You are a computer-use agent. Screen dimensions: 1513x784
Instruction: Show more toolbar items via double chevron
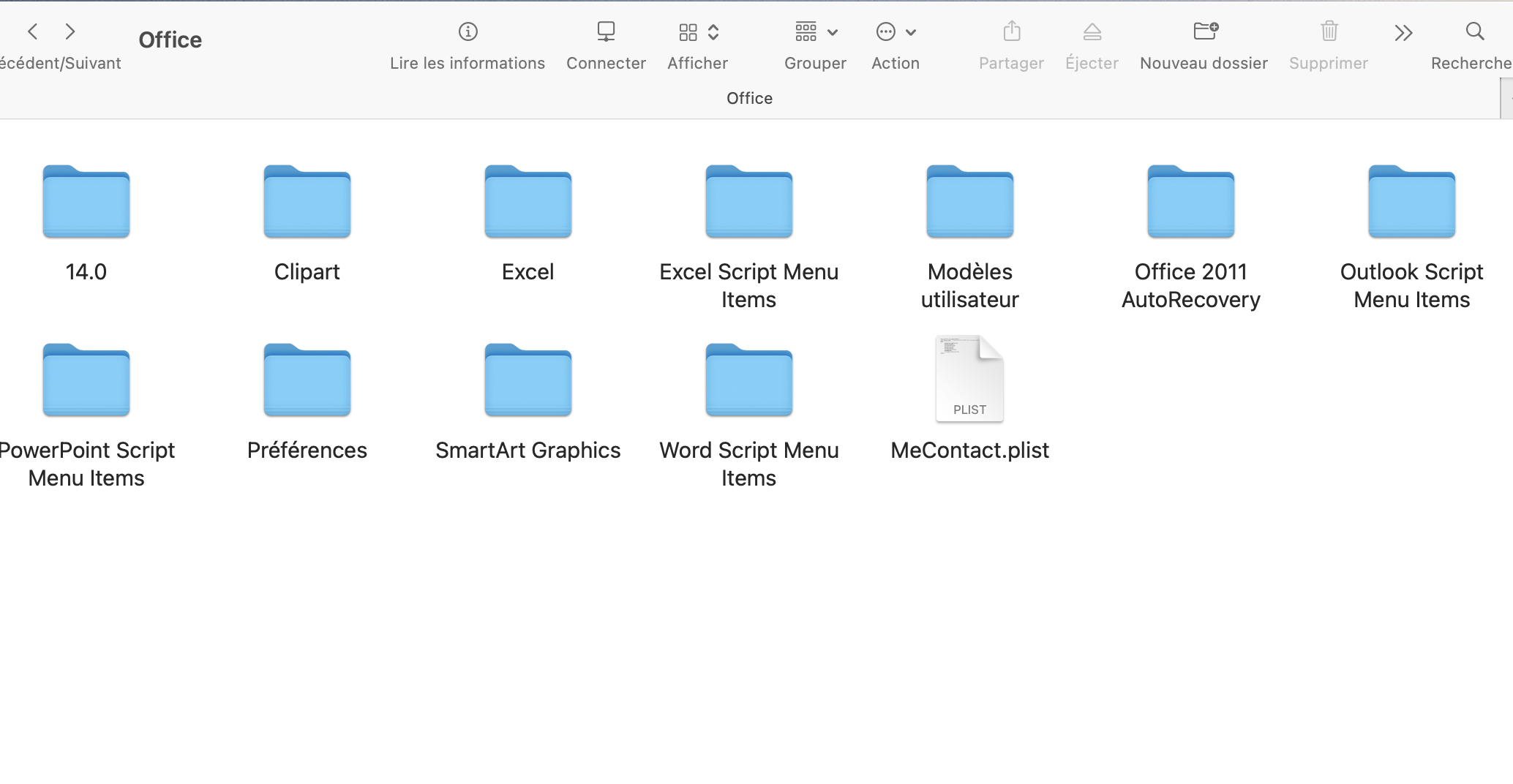coord(1403,32)
